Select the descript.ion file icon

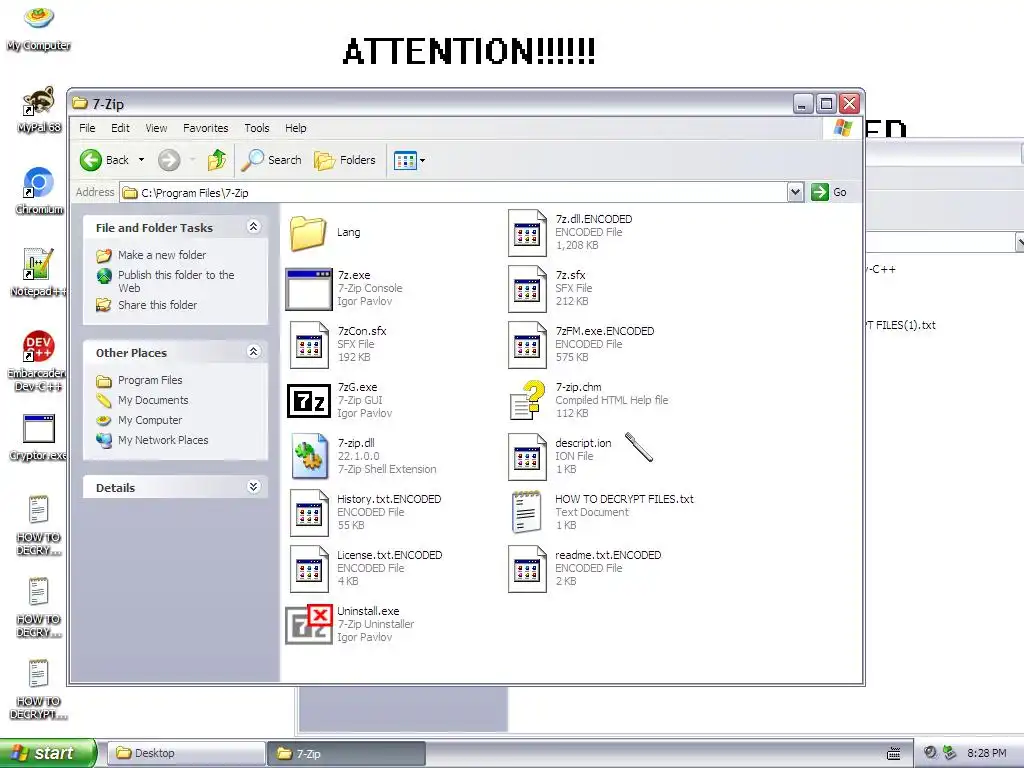[526, 456]
